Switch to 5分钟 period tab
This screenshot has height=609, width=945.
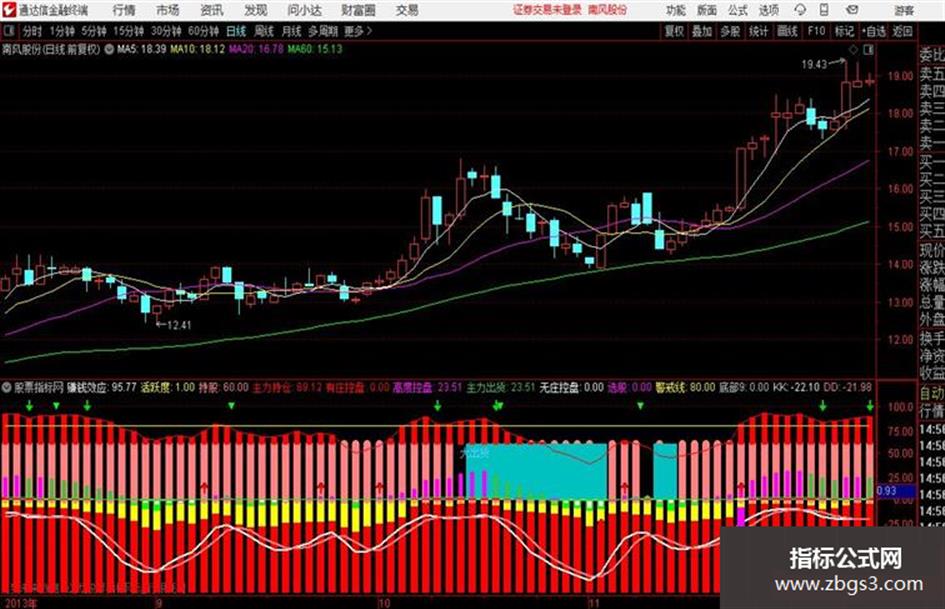[94, 31]
